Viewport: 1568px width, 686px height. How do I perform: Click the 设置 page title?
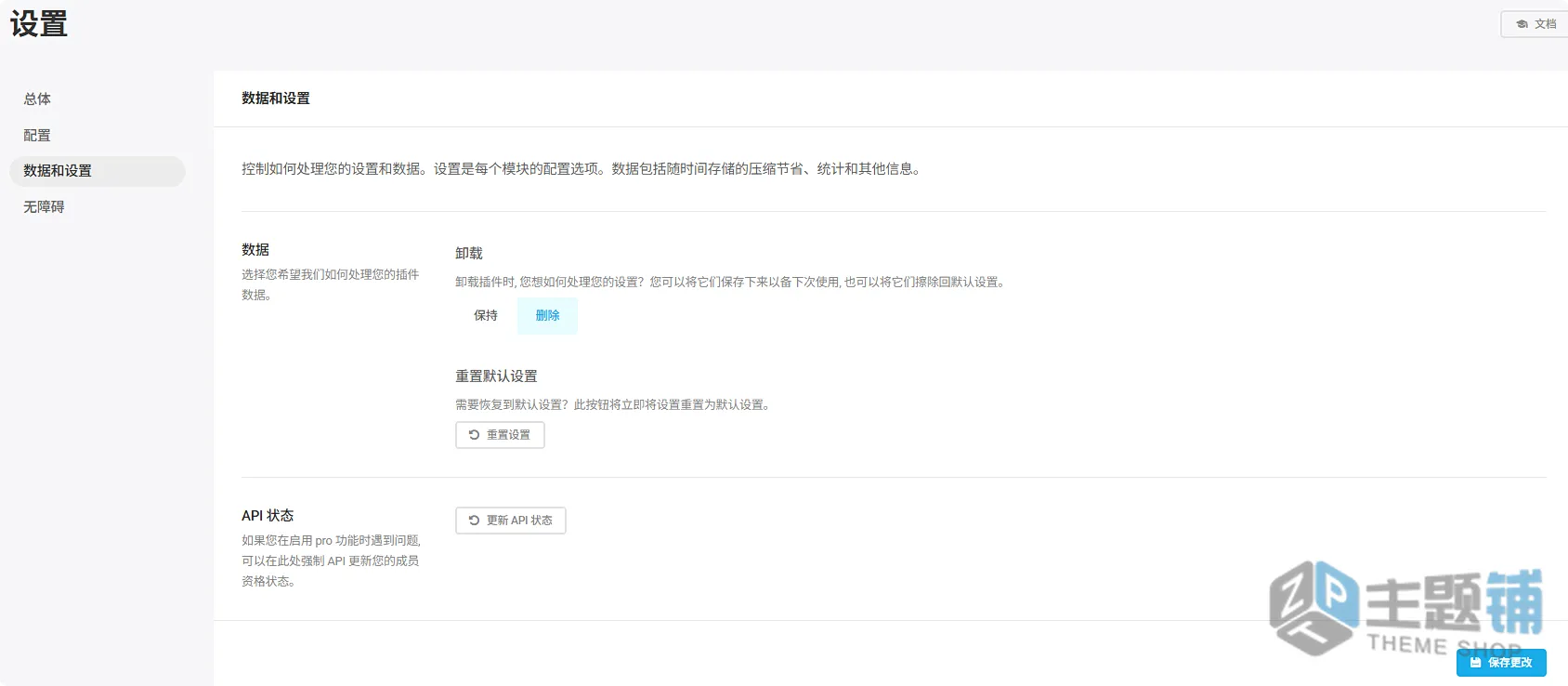[39, 24]
